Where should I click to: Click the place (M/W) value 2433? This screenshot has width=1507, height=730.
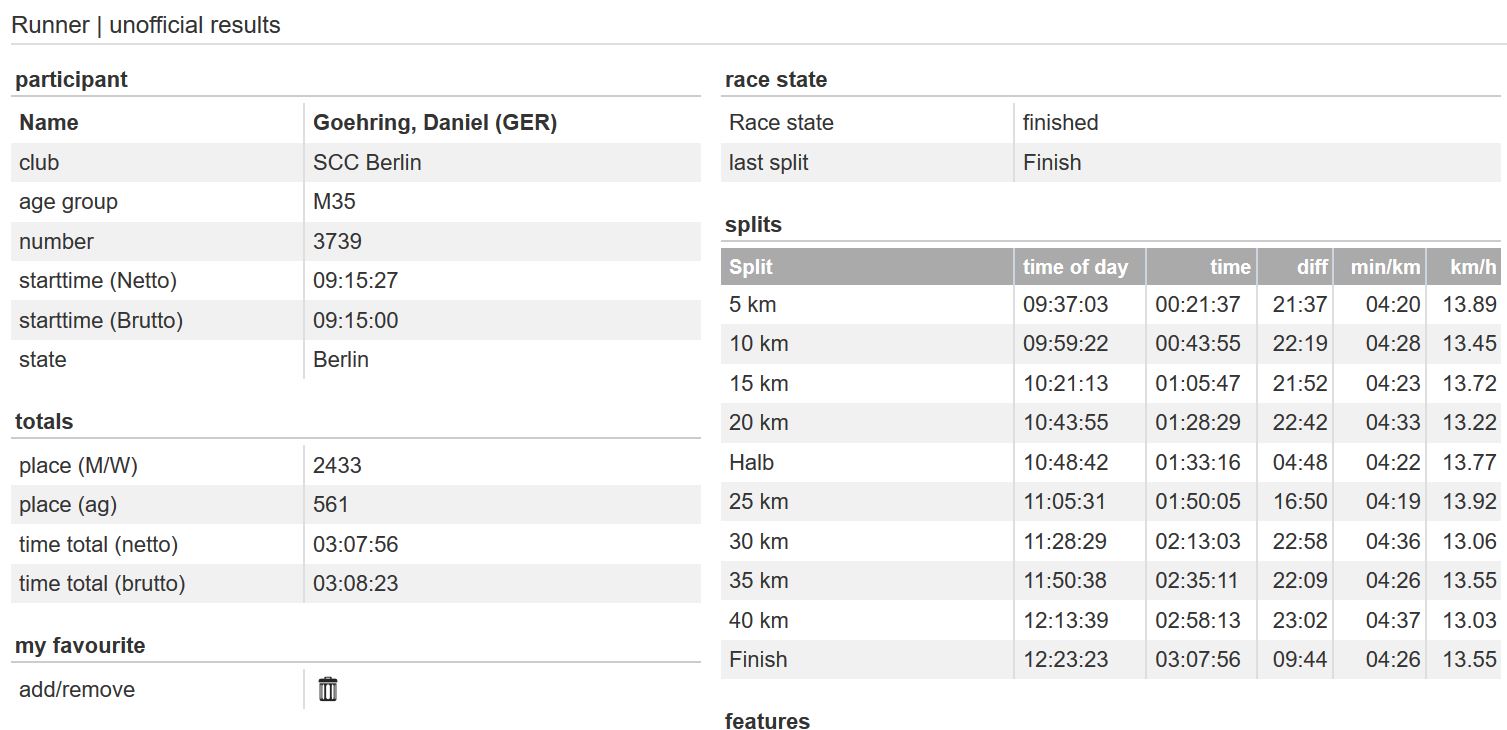337,466
